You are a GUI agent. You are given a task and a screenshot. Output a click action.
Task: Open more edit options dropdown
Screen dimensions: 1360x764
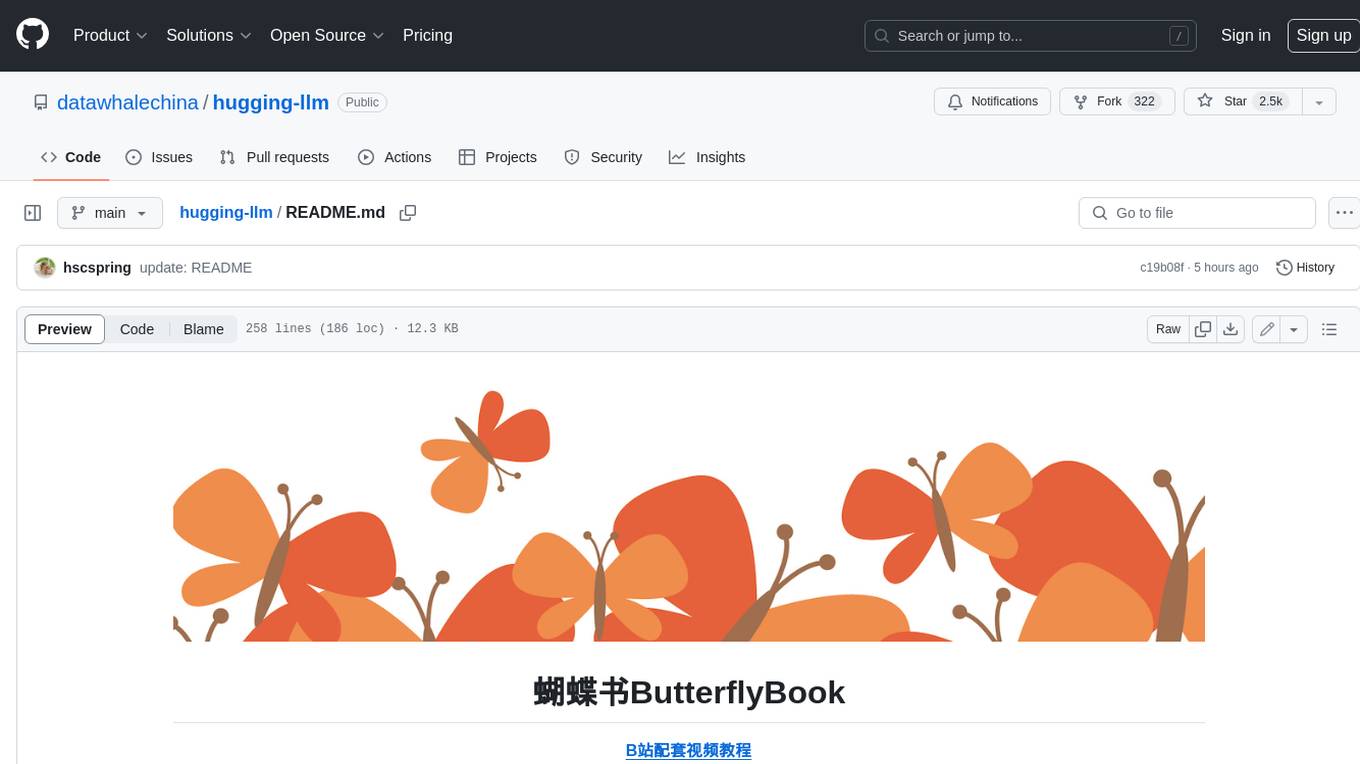point(1294,329)
